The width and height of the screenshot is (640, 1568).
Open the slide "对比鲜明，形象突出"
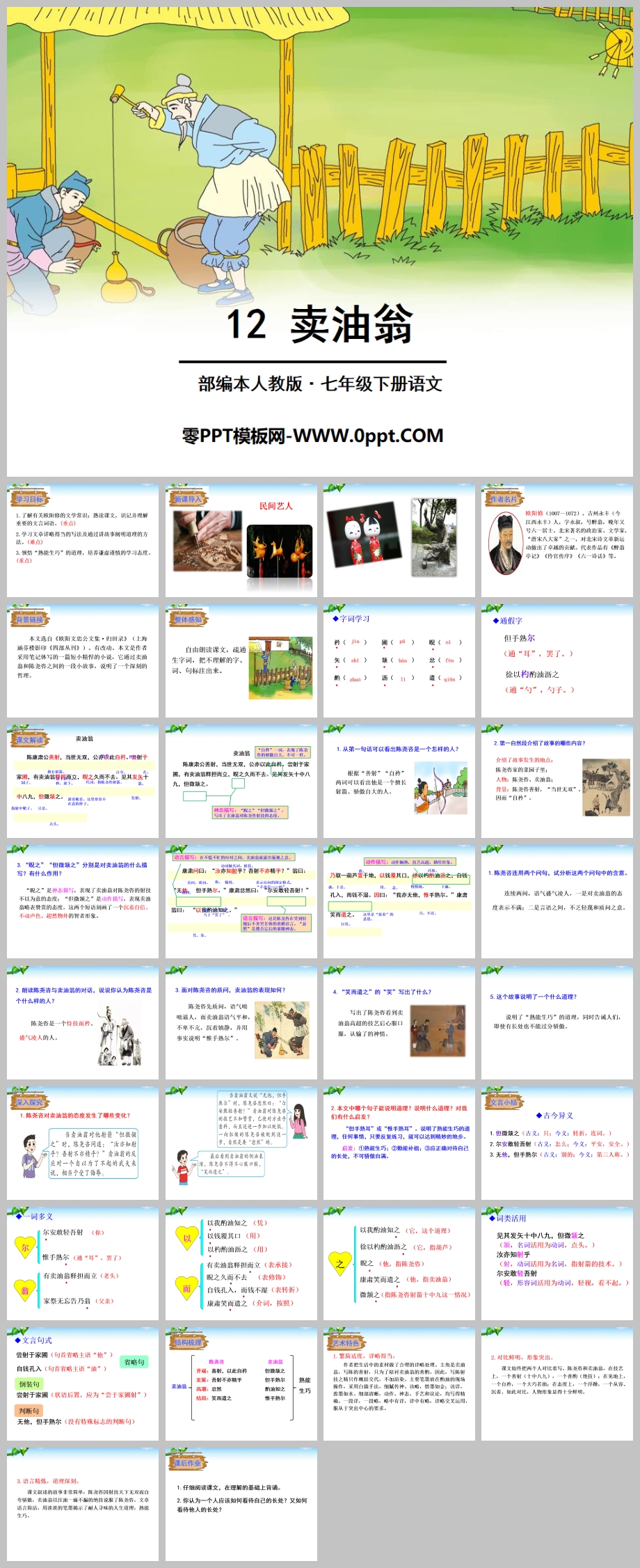pyautogui.click(x=557, y=1384)
